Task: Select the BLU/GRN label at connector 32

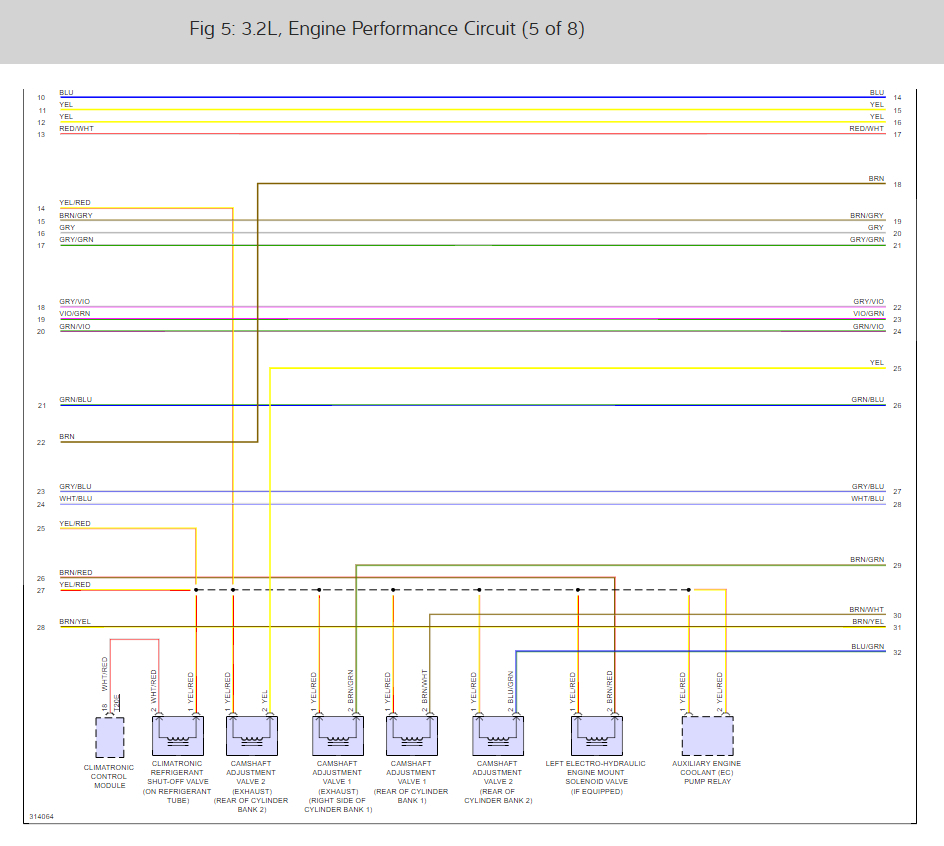Action: [868, 646]
